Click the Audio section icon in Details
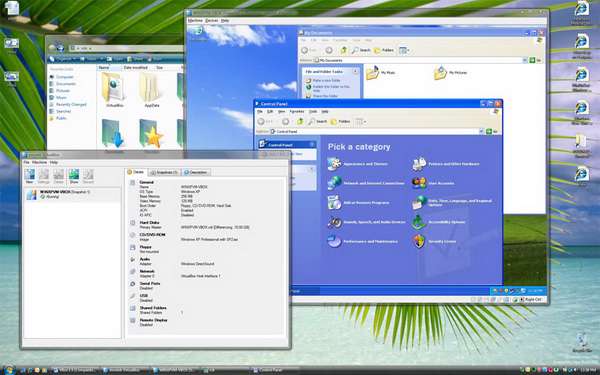This screenshot has height=375, width=600. click(132, 259)
